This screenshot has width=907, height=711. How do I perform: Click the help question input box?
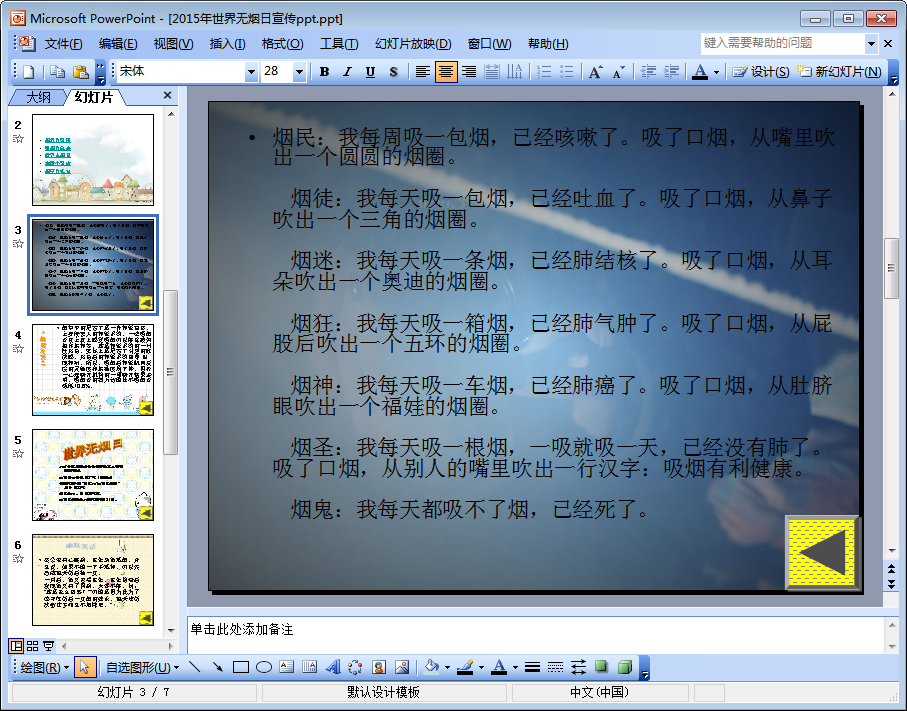pos(783,43)
